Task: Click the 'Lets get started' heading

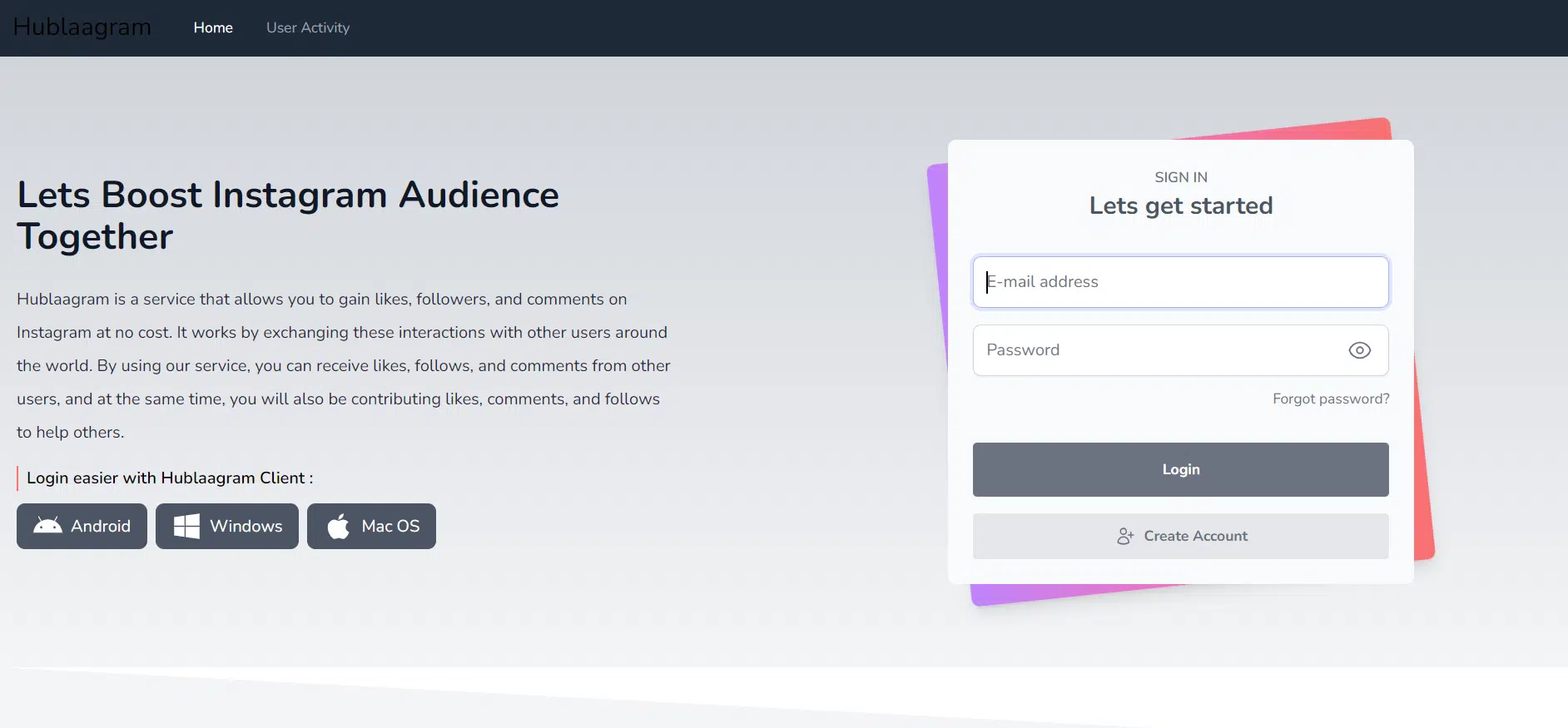Action: tap(1180, 206)
